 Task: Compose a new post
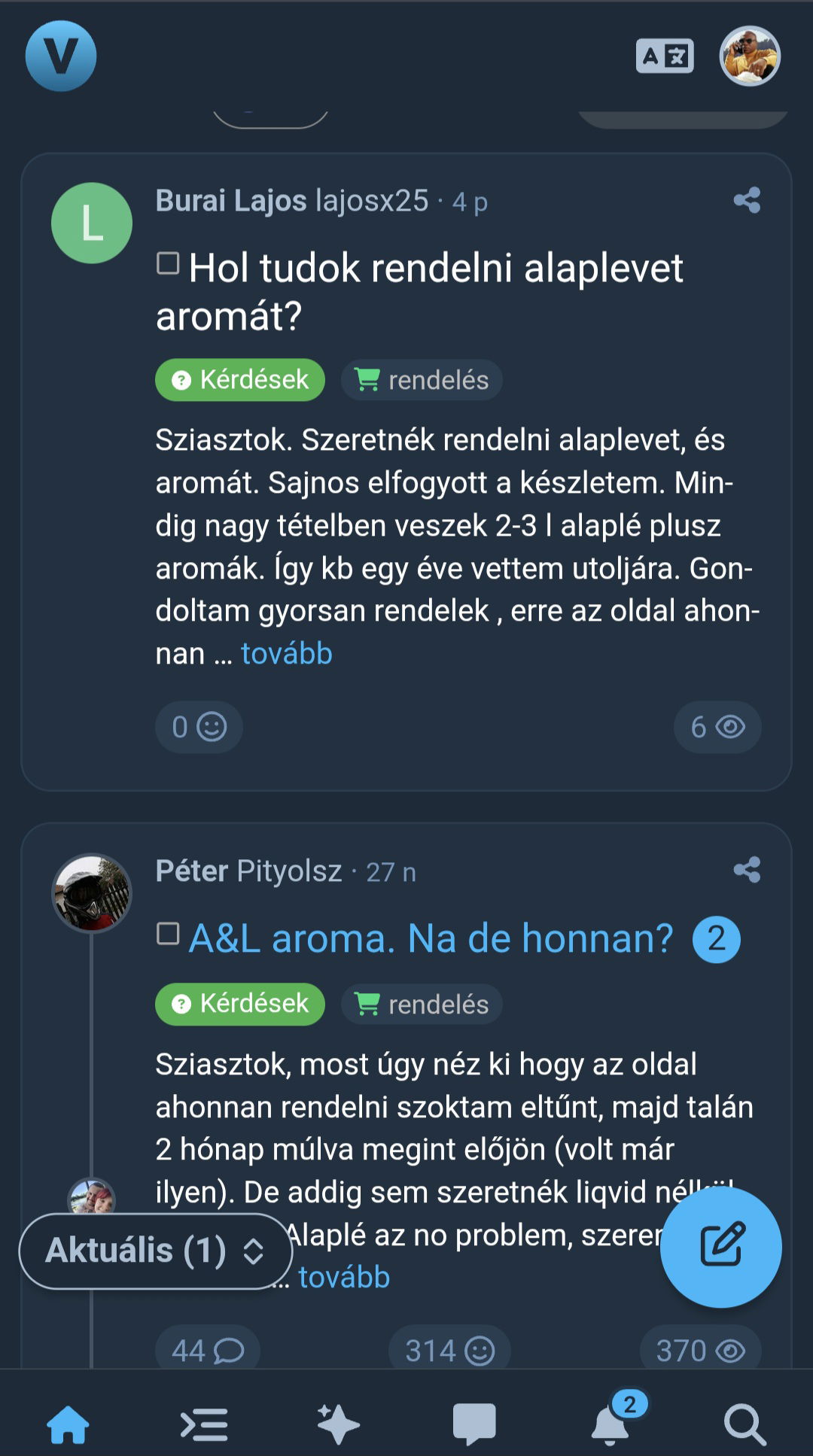721,1247
